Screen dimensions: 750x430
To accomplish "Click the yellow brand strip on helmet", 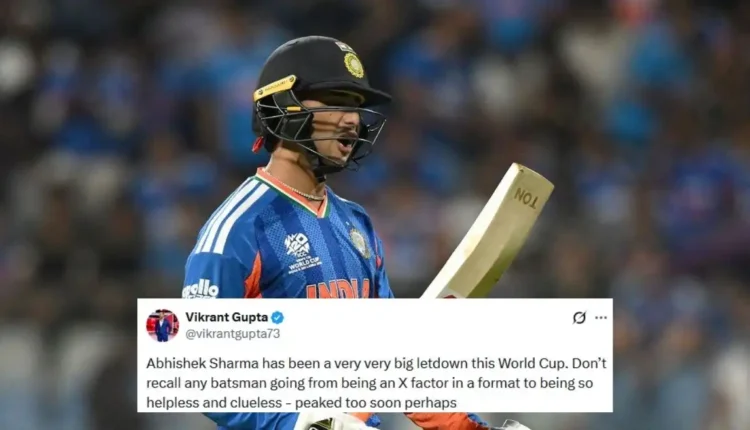I will 275,87.
